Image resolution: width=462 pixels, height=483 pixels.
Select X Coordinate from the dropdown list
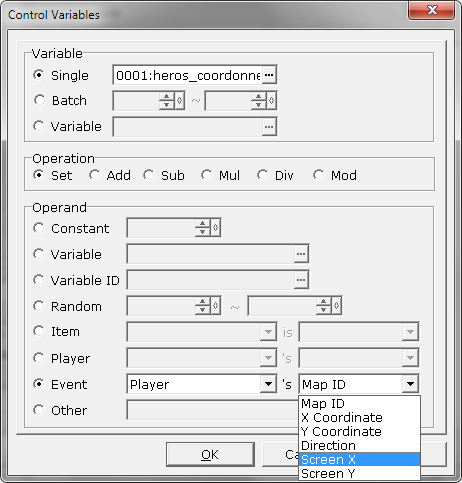tap(359, 417)
